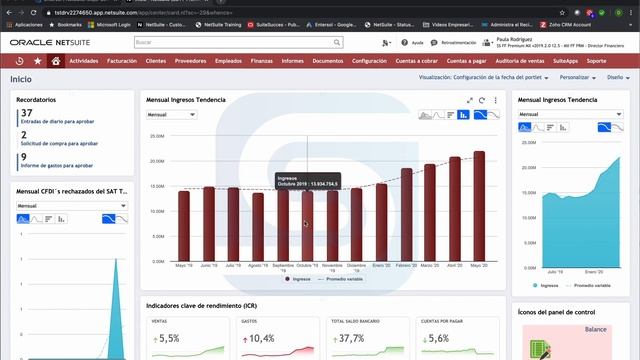Open the Informes menu

tap(293, 61)
